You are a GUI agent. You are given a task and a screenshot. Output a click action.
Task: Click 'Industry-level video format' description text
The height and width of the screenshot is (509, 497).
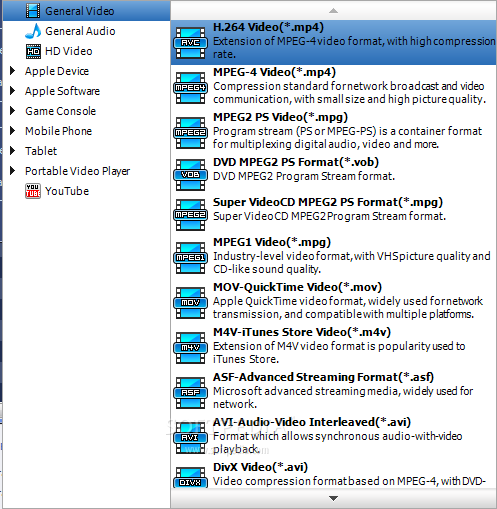click(x=352, y=262)
